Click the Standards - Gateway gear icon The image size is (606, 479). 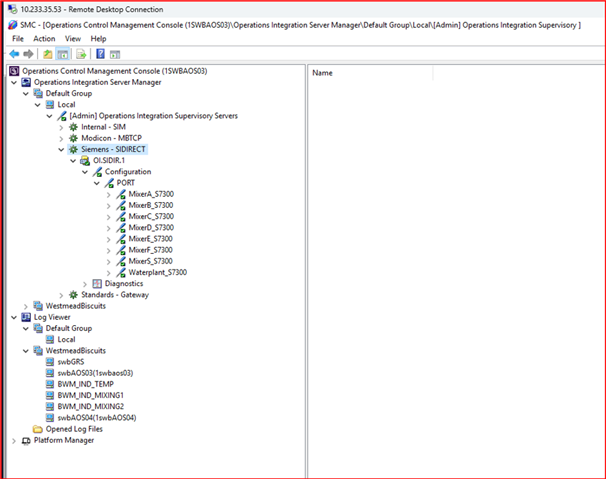(73, 295)
